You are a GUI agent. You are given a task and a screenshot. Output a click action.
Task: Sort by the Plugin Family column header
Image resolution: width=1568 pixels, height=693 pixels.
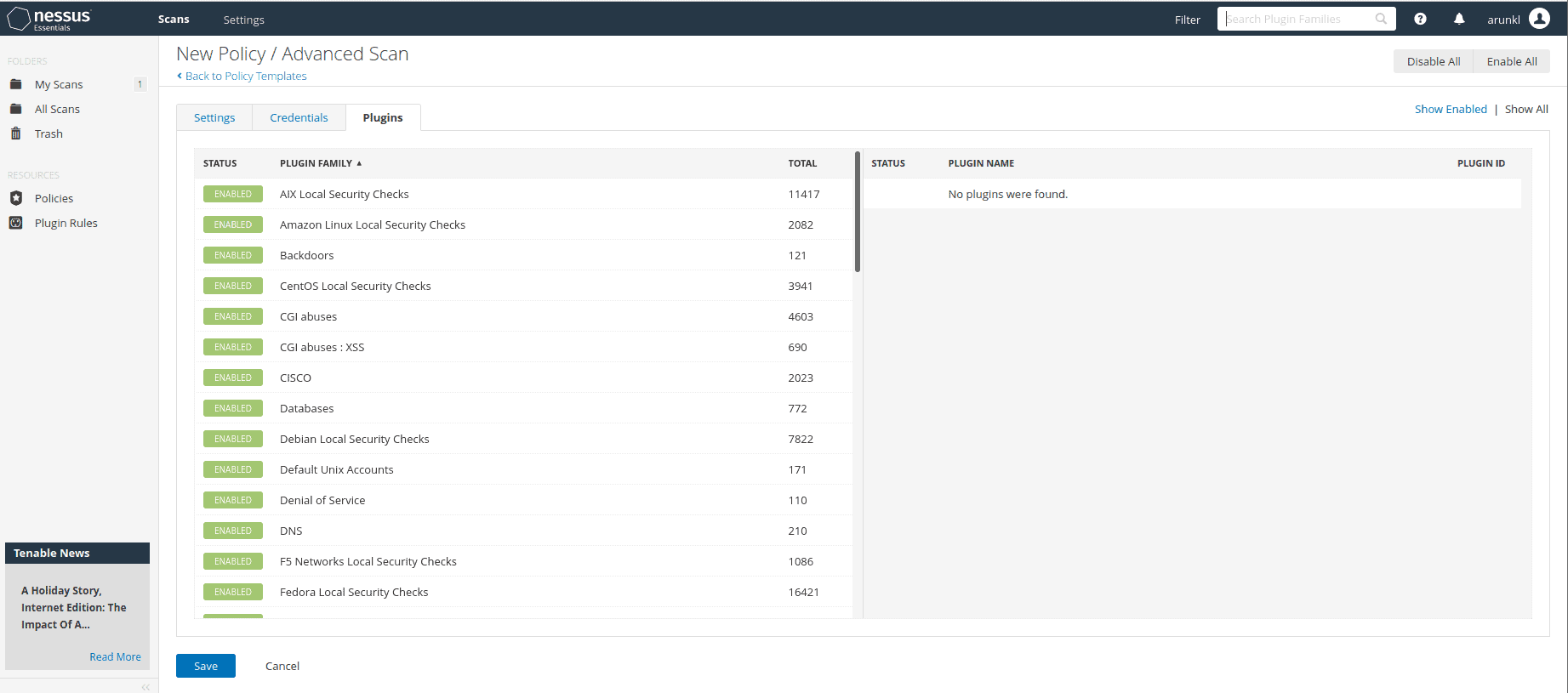(321, 163)
